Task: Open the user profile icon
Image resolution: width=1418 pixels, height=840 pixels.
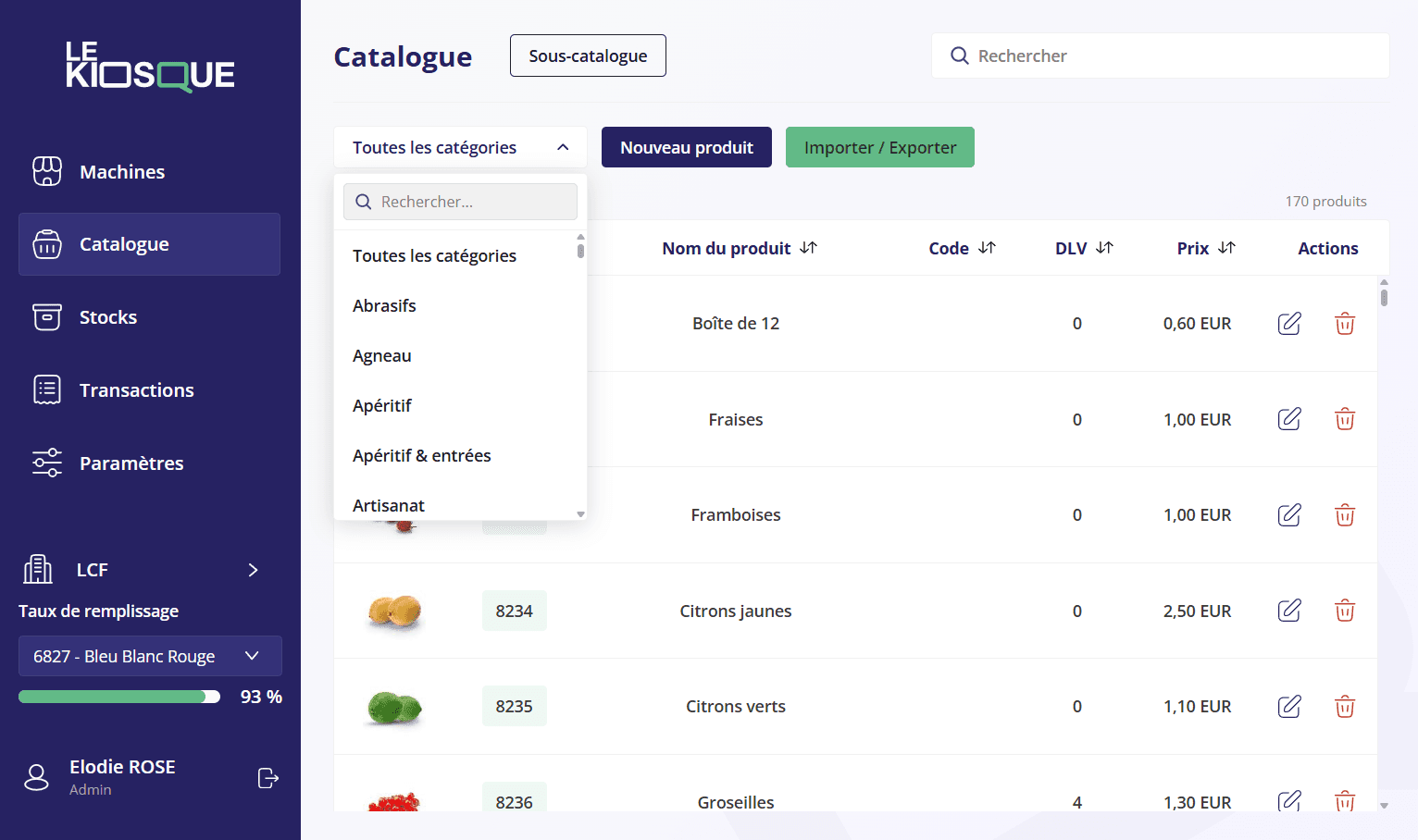Action: 37,777
